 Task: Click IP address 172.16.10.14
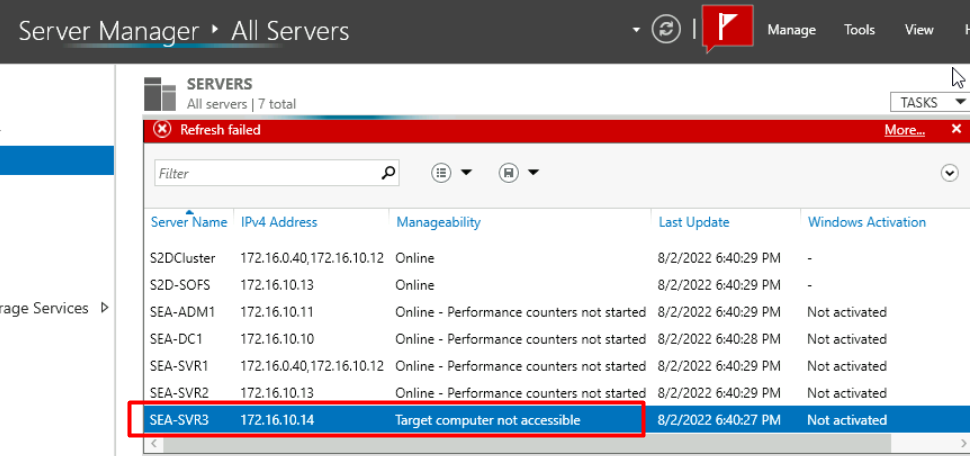coord(277,420)
